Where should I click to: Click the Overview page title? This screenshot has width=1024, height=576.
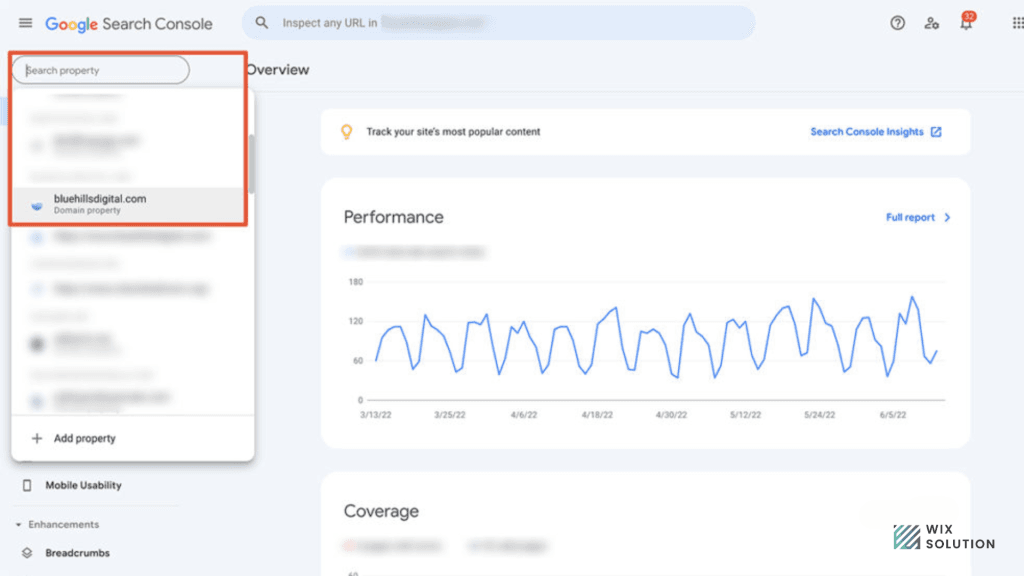pos(278,70)
